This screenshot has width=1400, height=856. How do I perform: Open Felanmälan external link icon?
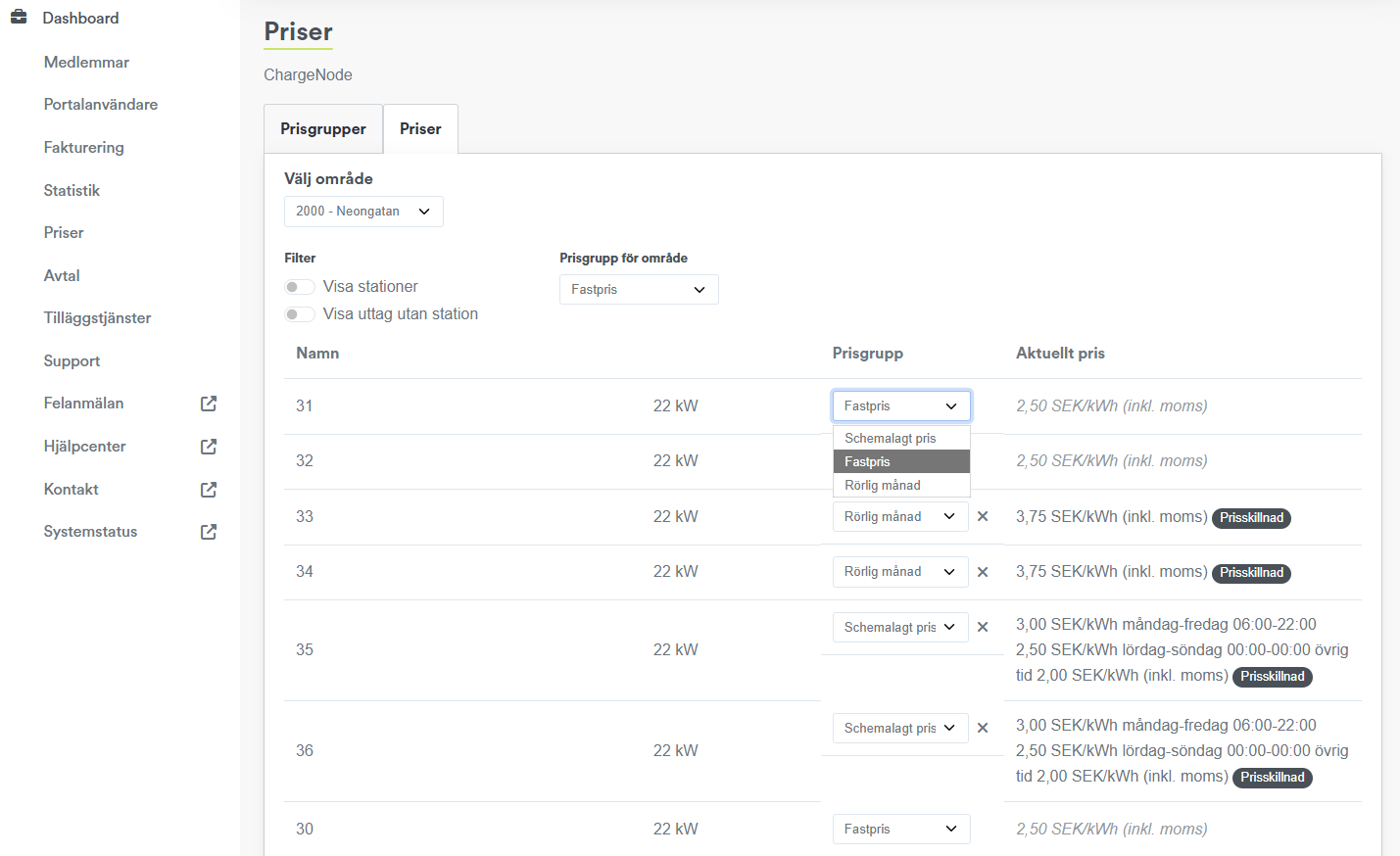(x=209, y=404)
